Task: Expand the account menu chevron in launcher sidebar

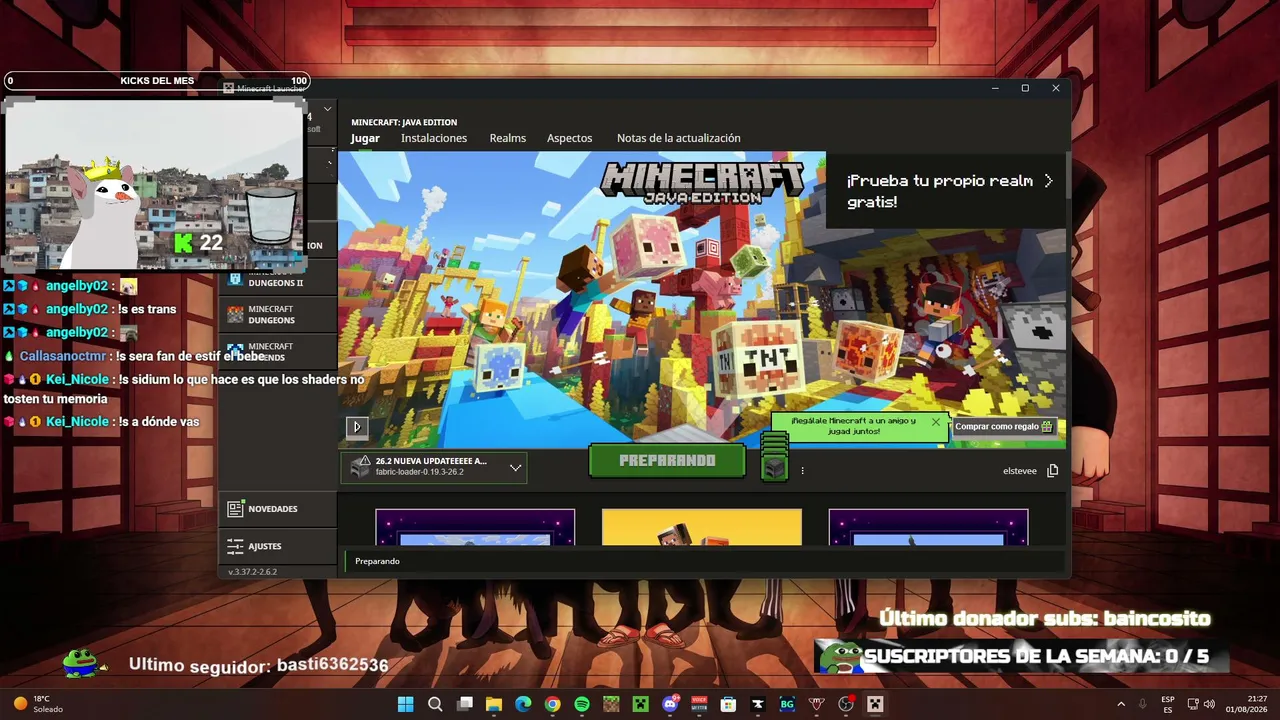Action: pyautogui.click(x=328, y=108)
